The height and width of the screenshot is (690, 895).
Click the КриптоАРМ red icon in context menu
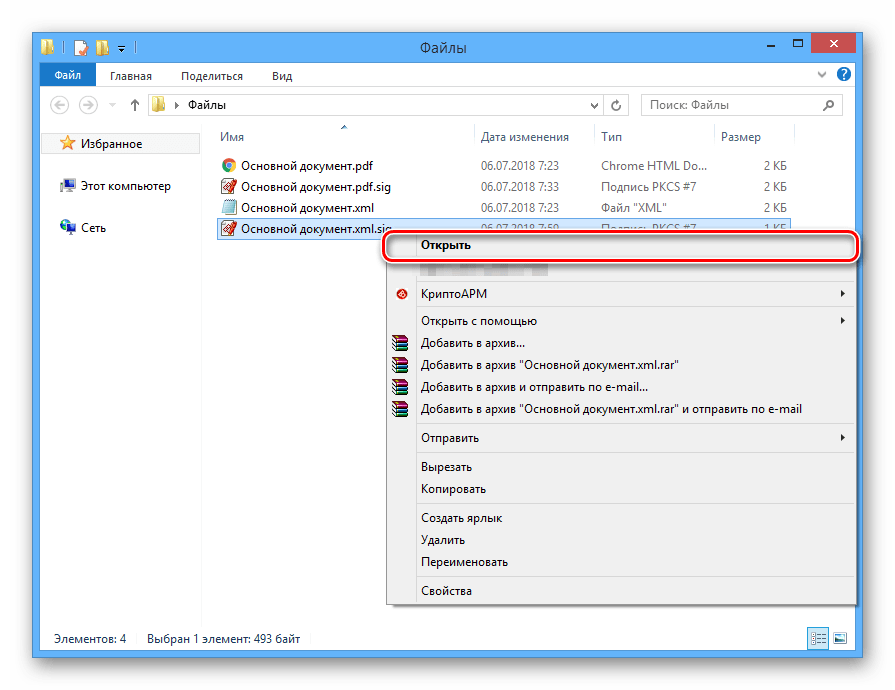click(402, 294)
